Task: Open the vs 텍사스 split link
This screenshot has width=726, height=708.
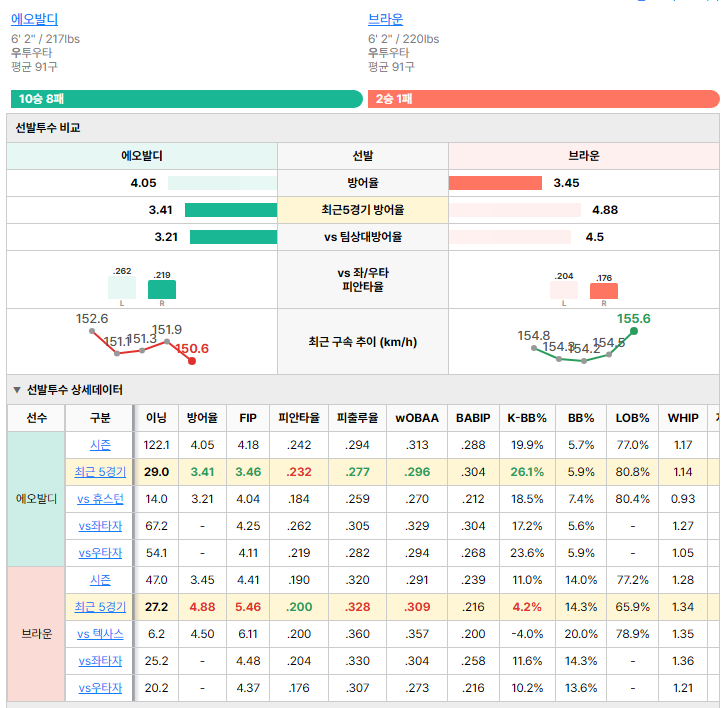Action: point(100,633)
